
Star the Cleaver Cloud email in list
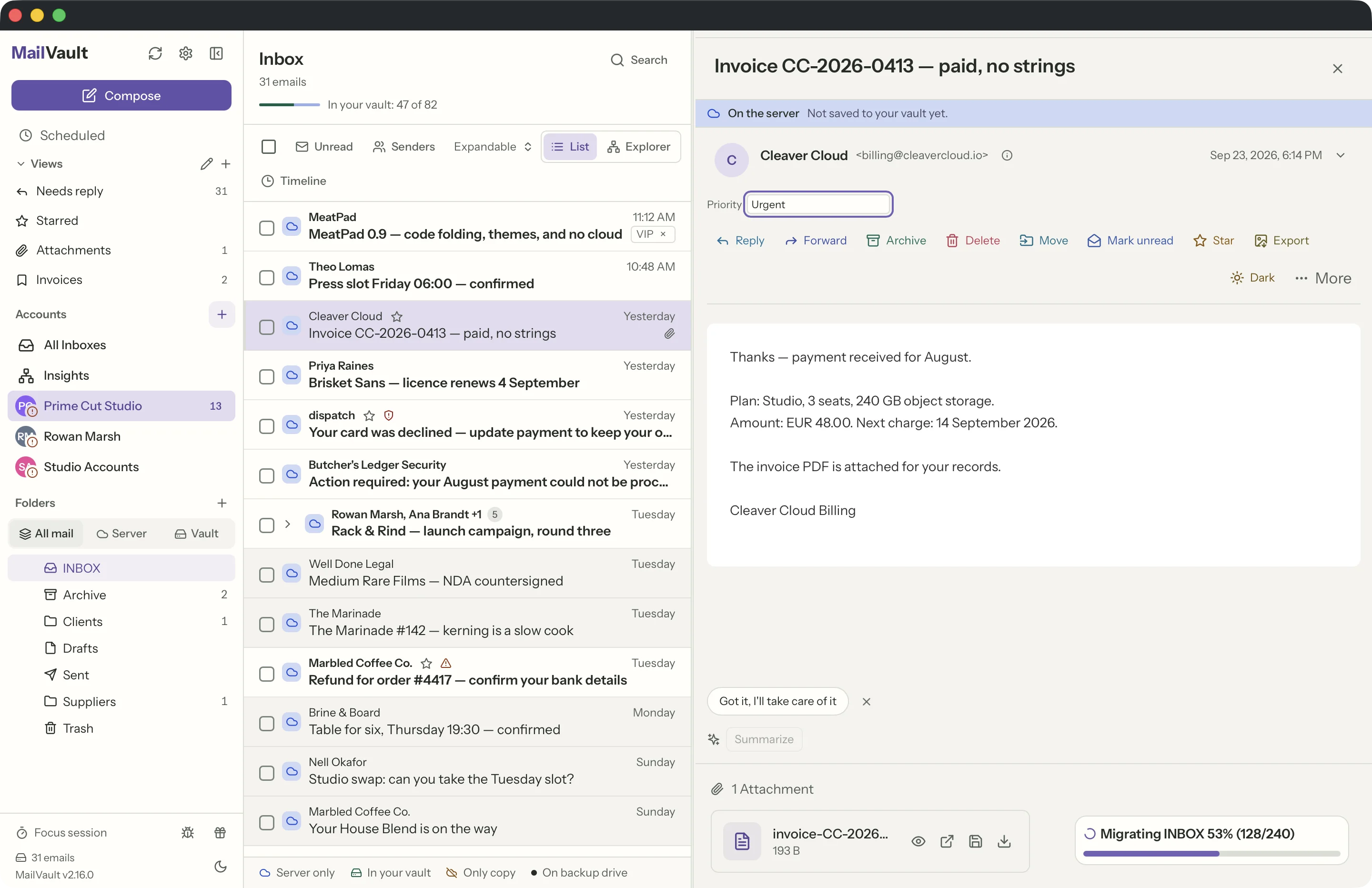click(397, 317)
